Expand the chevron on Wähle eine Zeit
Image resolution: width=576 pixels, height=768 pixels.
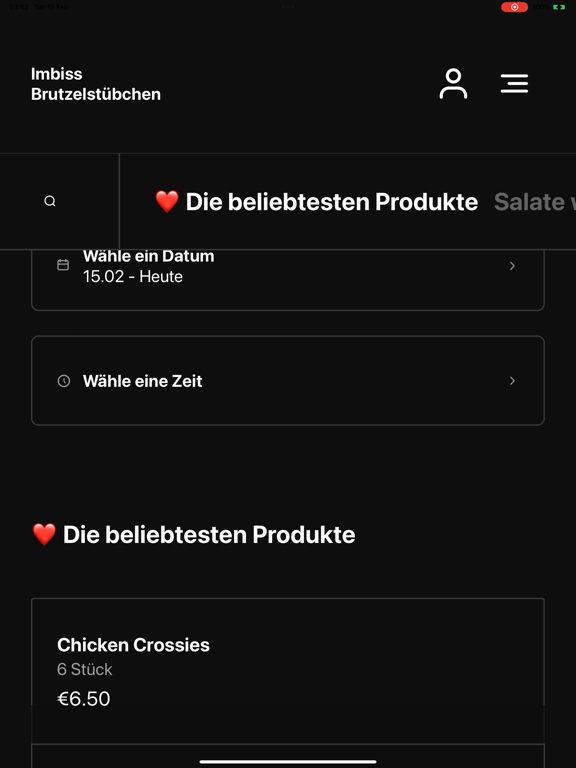pos(512,381)
